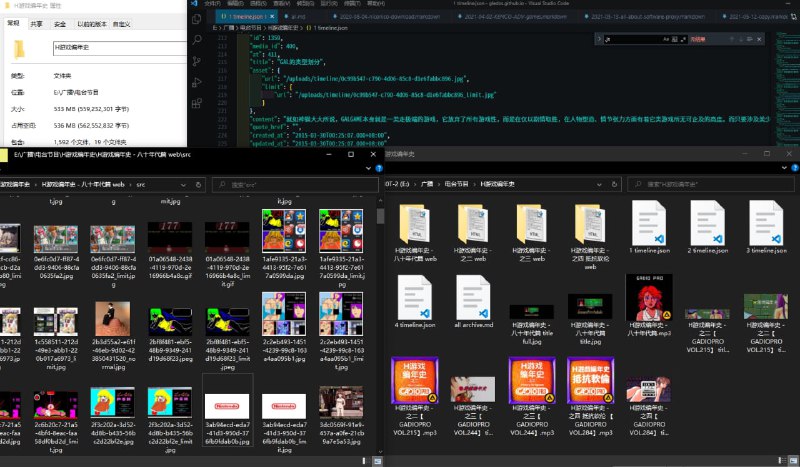The height and width of the screenshot is (467, 800).
Task: Click 广播 in the right breadcrumb path
Action: pyautogui.click(x=427, y=185)
